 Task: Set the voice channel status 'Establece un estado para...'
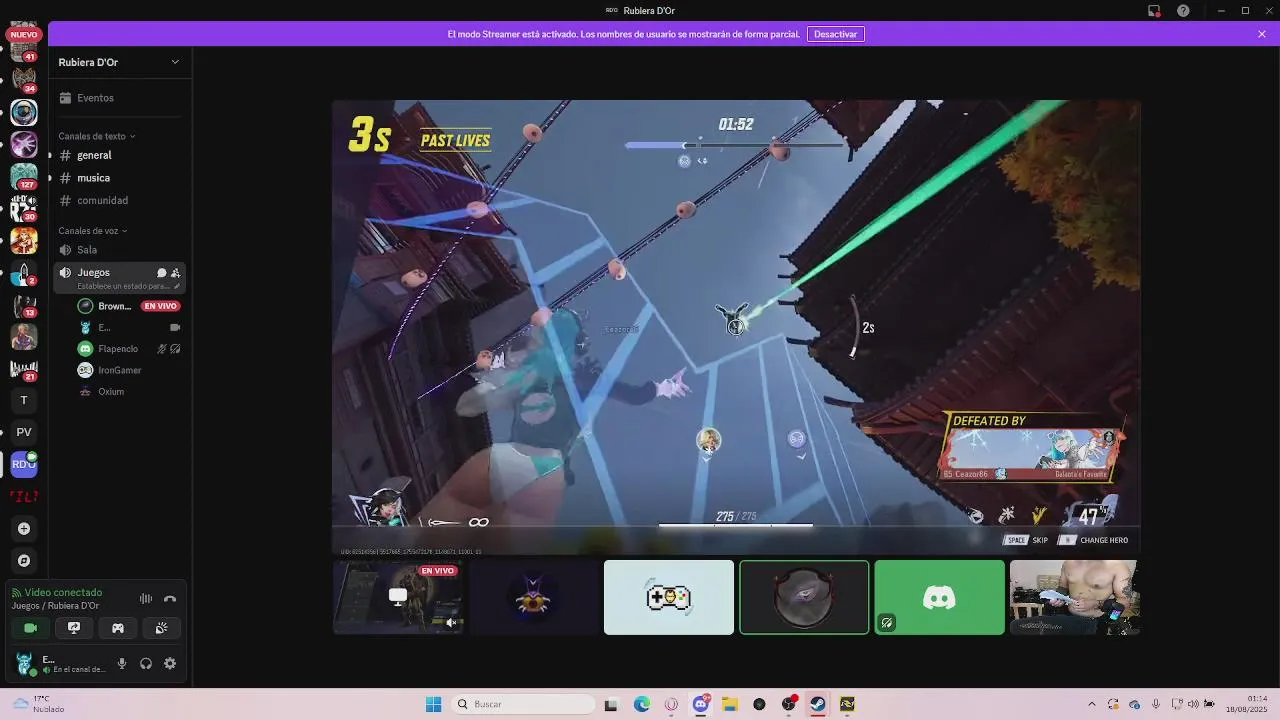(x=128, y=286)
